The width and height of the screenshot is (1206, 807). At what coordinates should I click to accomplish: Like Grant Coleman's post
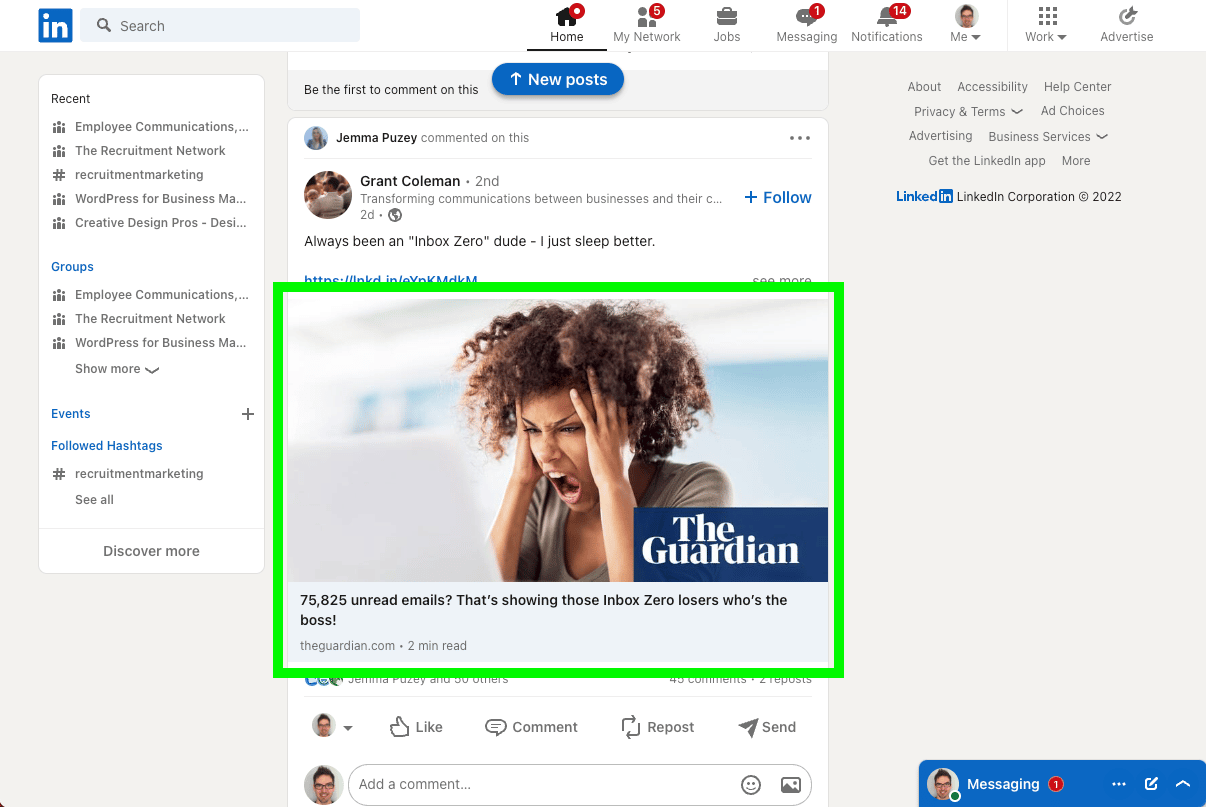pos(416,727)
